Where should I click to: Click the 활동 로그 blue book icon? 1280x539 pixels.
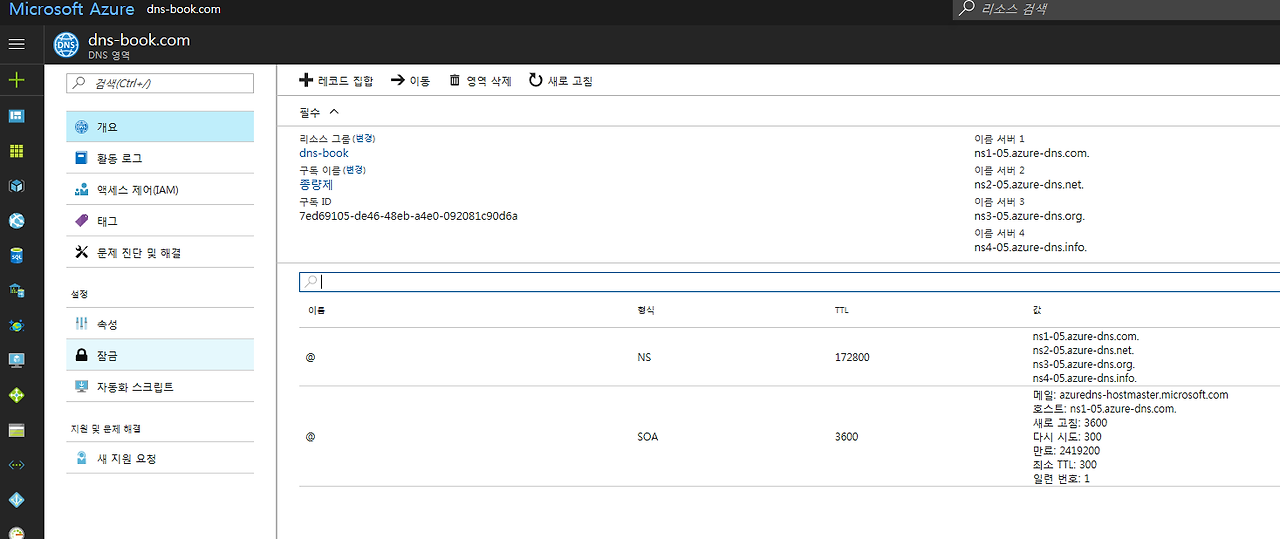click(x=82, y=158)
